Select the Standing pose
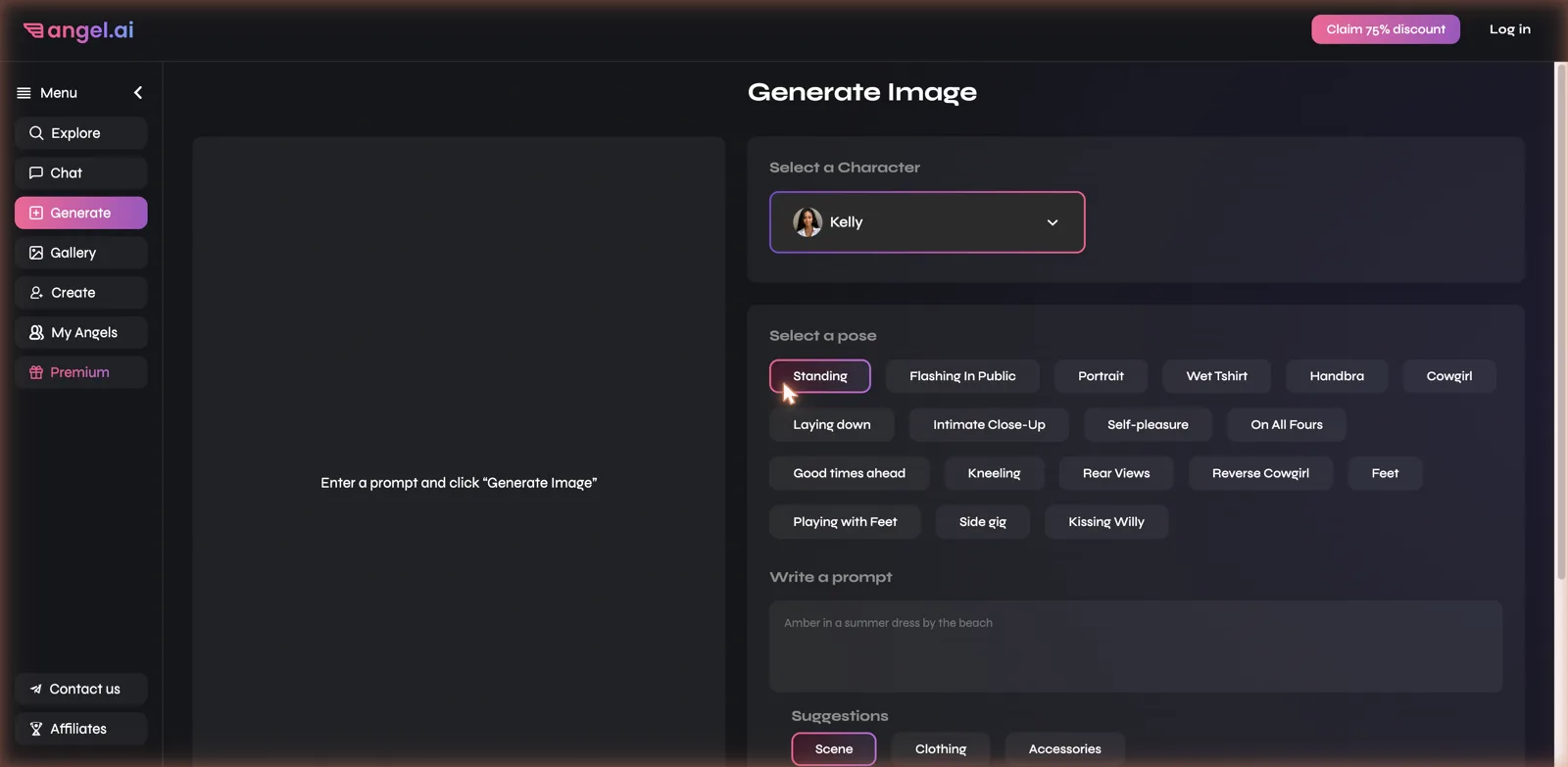 click(820, 376)
